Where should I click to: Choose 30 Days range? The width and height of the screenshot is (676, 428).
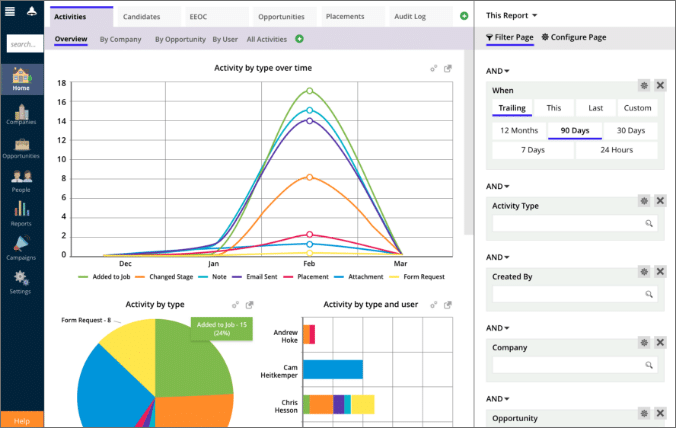point(631,130)
